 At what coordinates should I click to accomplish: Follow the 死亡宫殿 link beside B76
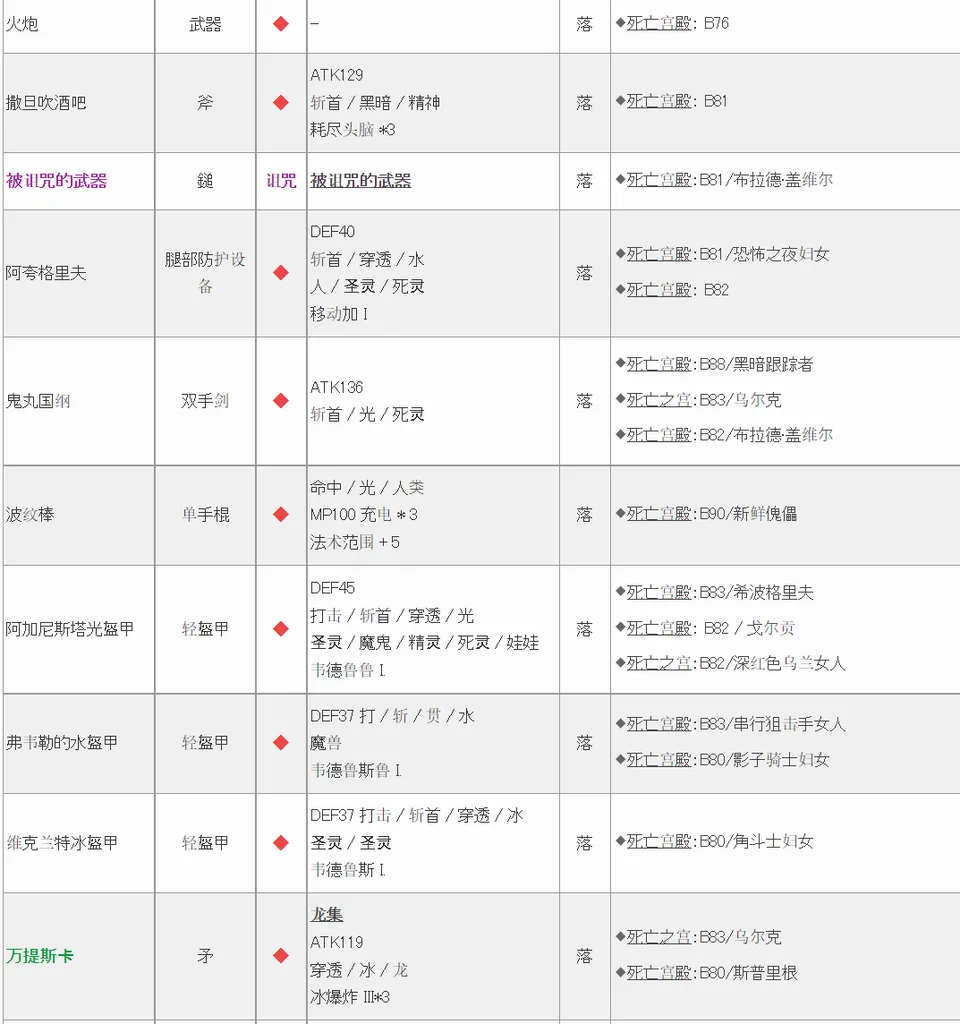tap(659, 24)
